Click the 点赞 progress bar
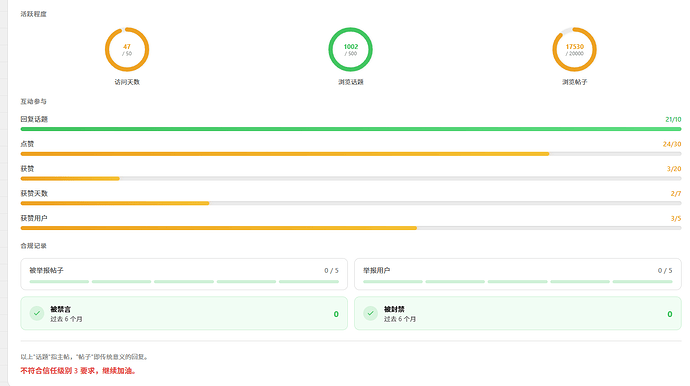 coord(351,154)
